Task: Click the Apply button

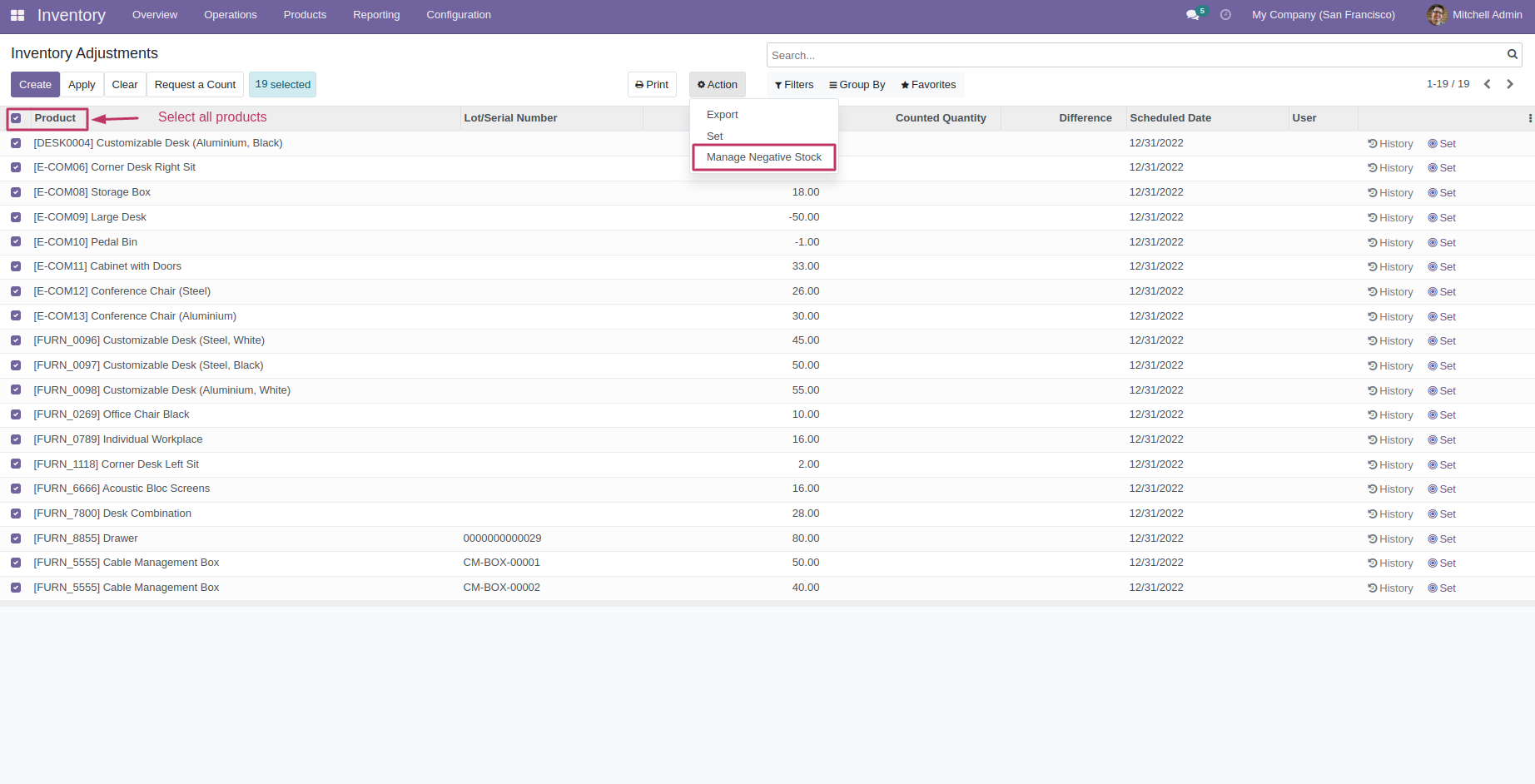Action: tap(82, 85)
